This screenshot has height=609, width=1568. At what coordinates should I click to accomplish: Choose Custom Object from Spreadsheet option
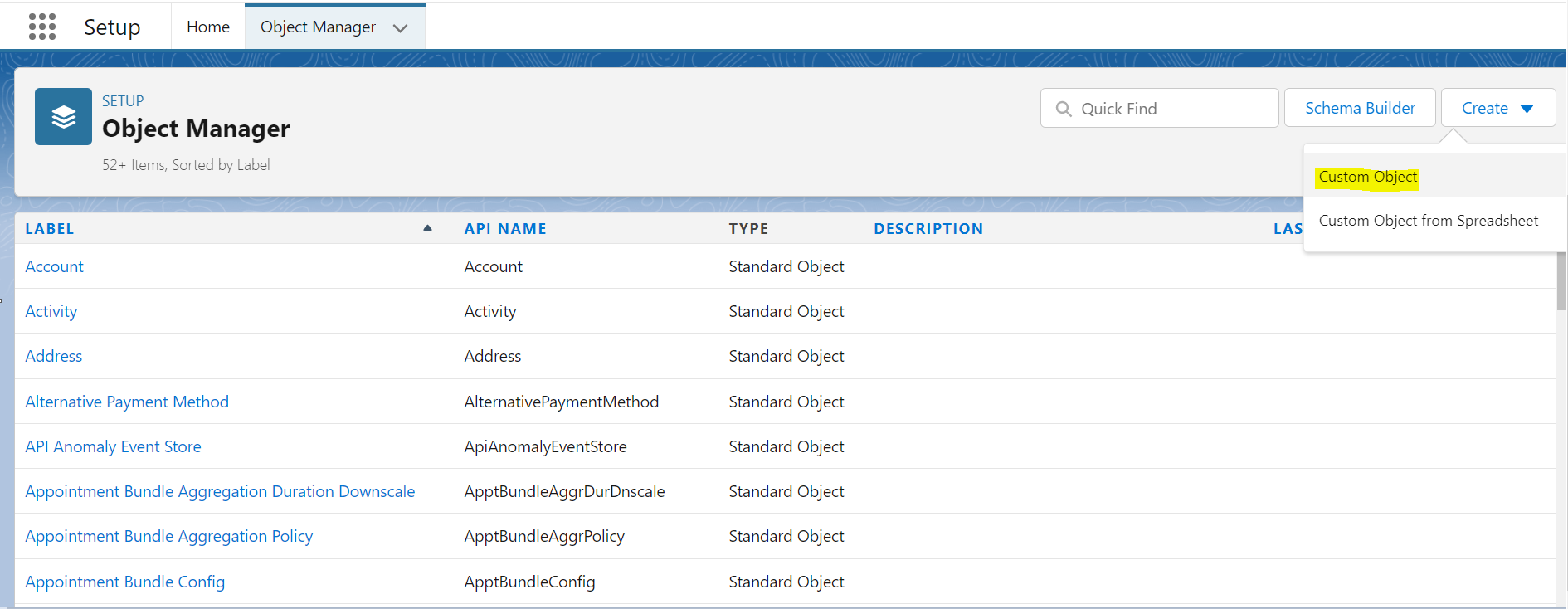pyautogui.click(x=1428, y=221)
